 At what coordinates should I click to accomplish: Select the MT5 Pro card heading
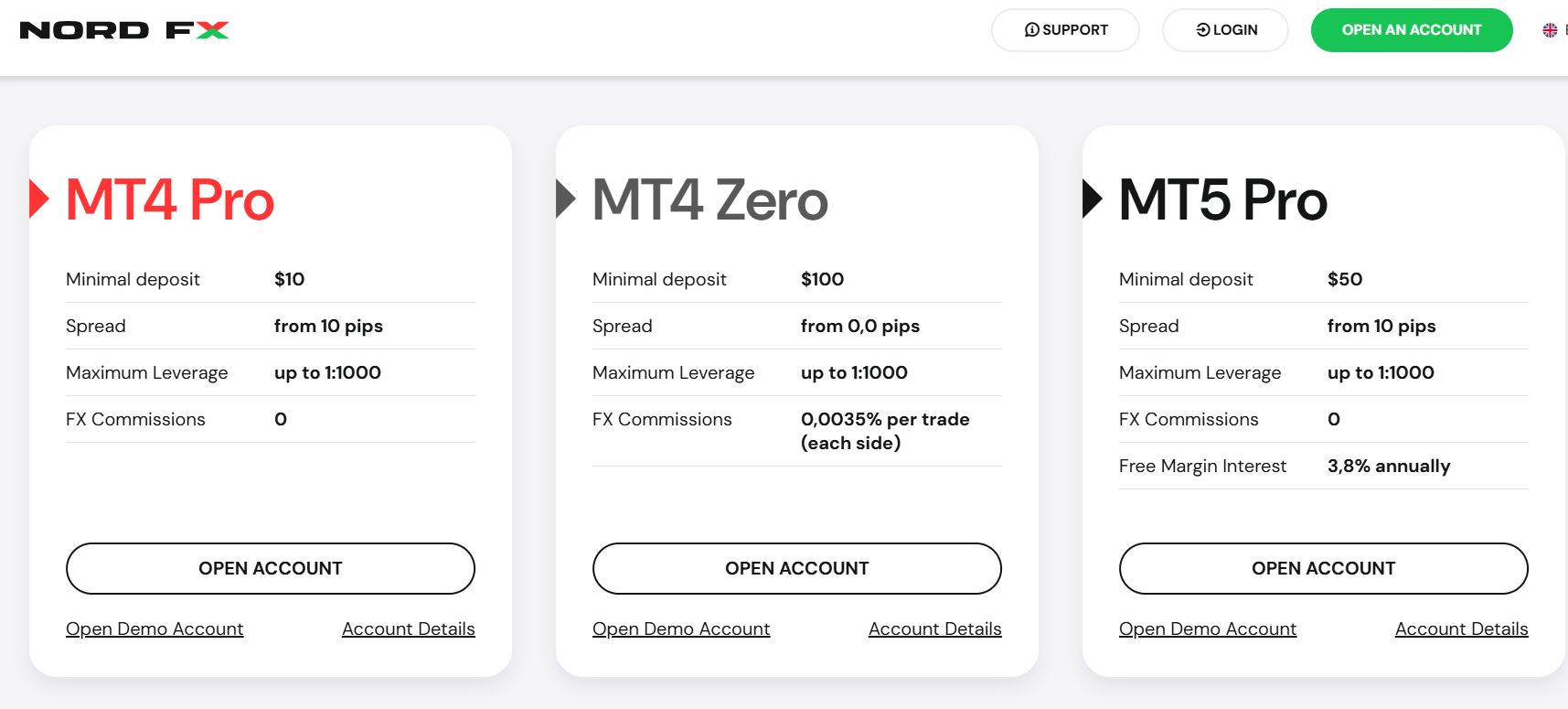point(1223,199)
